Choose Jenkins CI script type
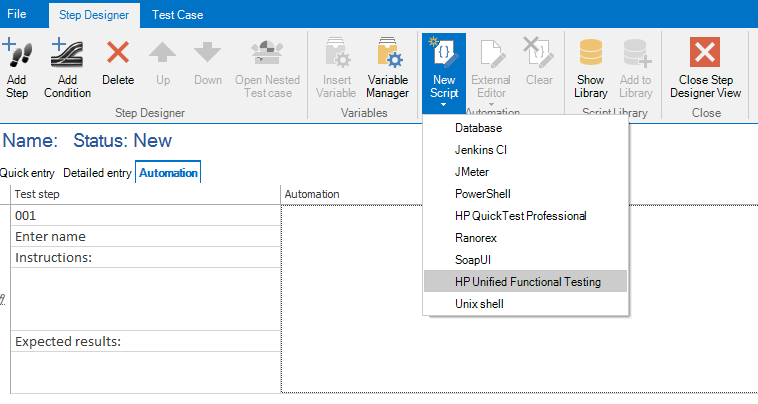 [481, 150]
